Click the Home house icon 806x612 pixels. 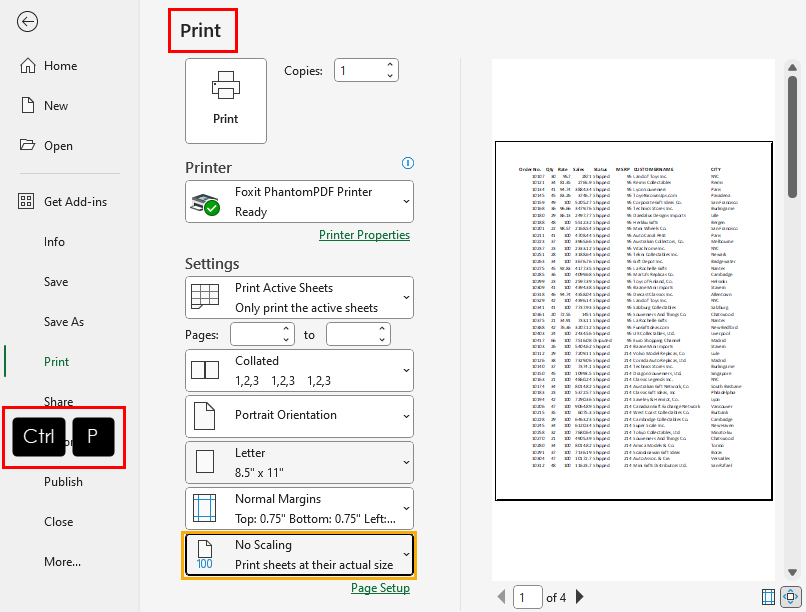pos(28,66)
